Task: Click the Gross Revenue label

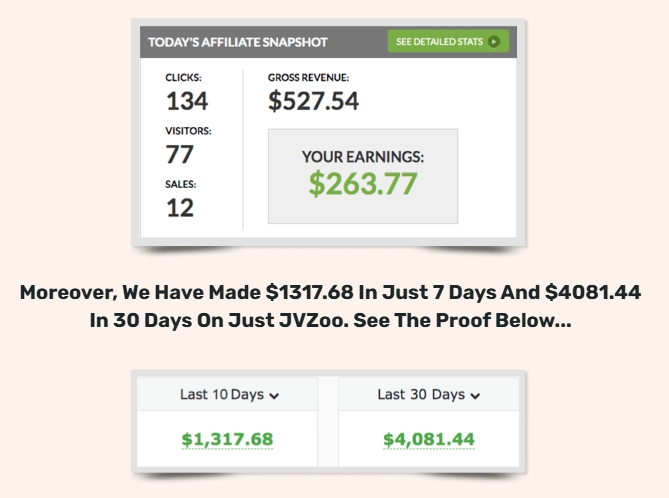Action: [308, 78]
